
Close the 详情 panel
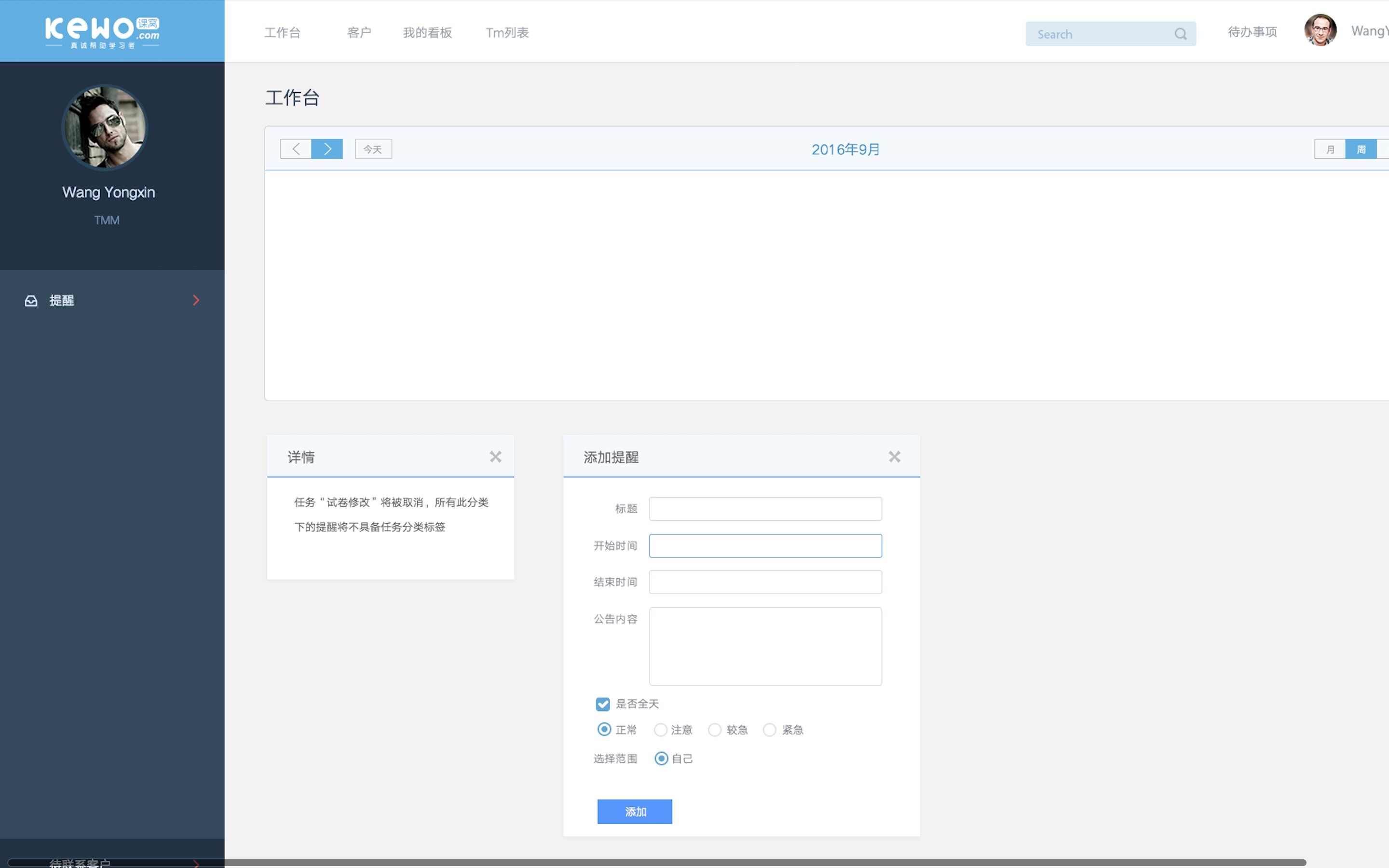click(495, 456)
